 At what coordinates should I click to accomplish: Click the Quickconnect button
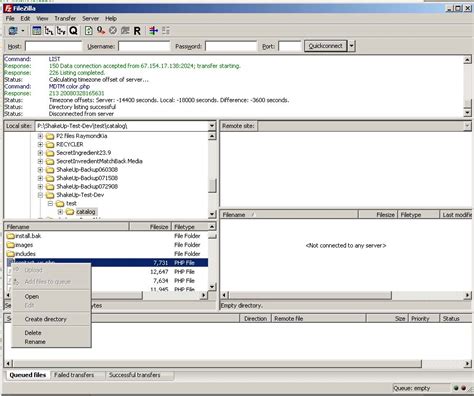coord(325,46)
